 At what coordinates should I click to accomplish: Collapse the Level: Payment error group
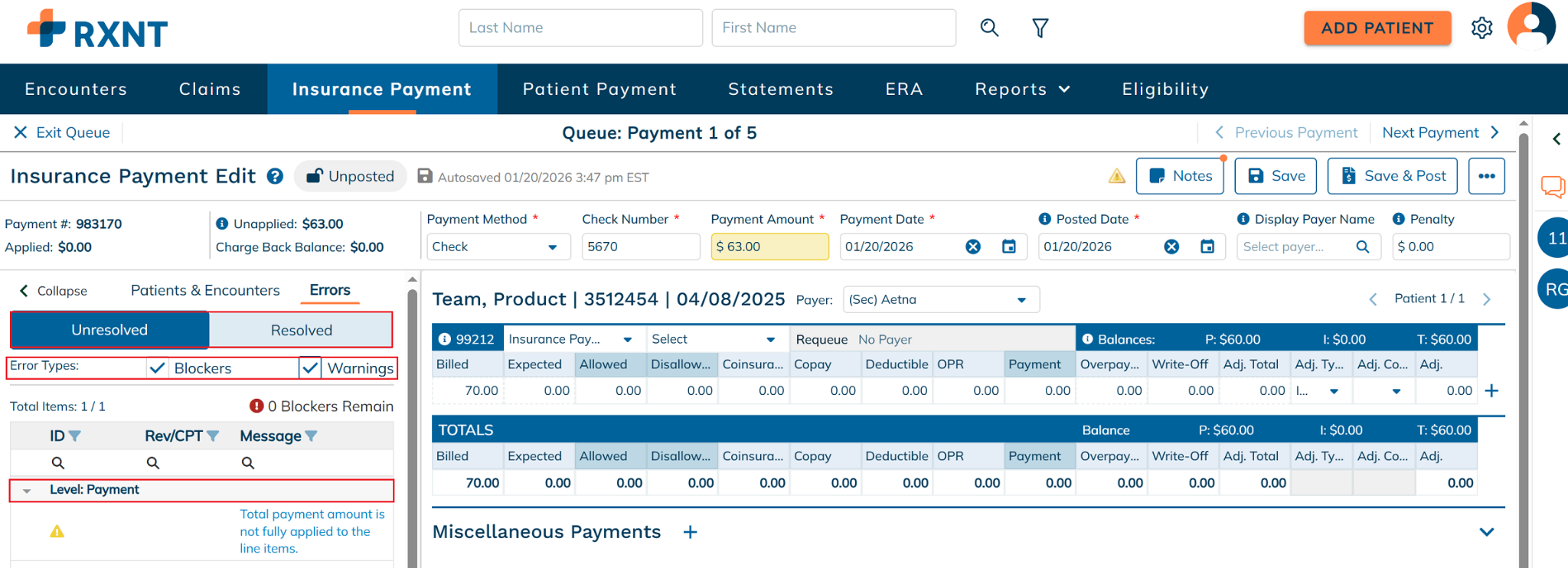pyautogui.click(x=27, y=490)
